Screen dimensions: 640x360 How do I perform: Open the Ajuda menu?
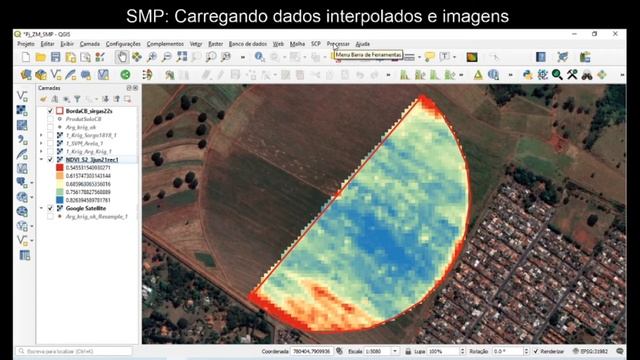[362, 44]
